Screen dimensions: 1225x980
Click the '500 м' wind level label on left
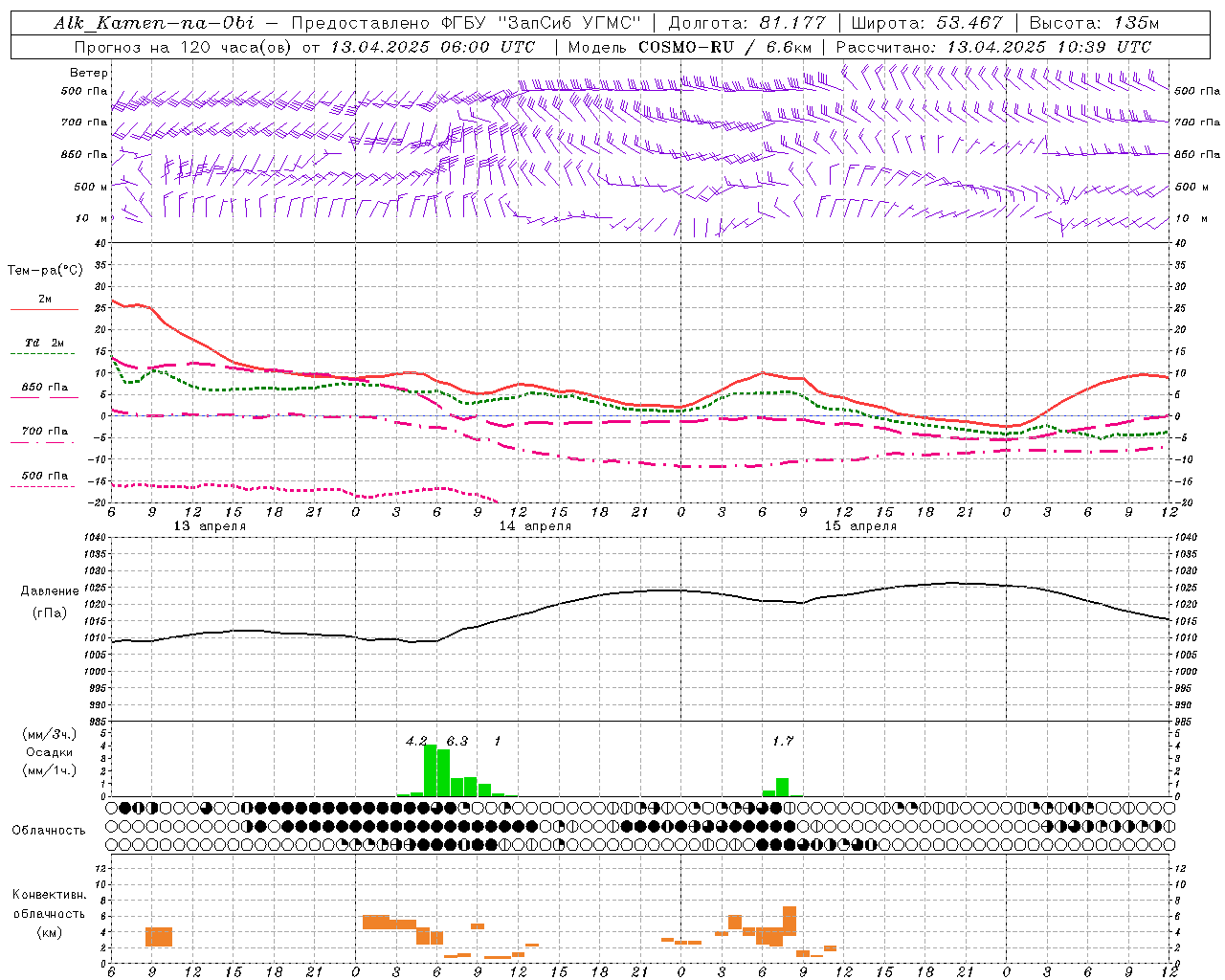[x=90, y=187]
